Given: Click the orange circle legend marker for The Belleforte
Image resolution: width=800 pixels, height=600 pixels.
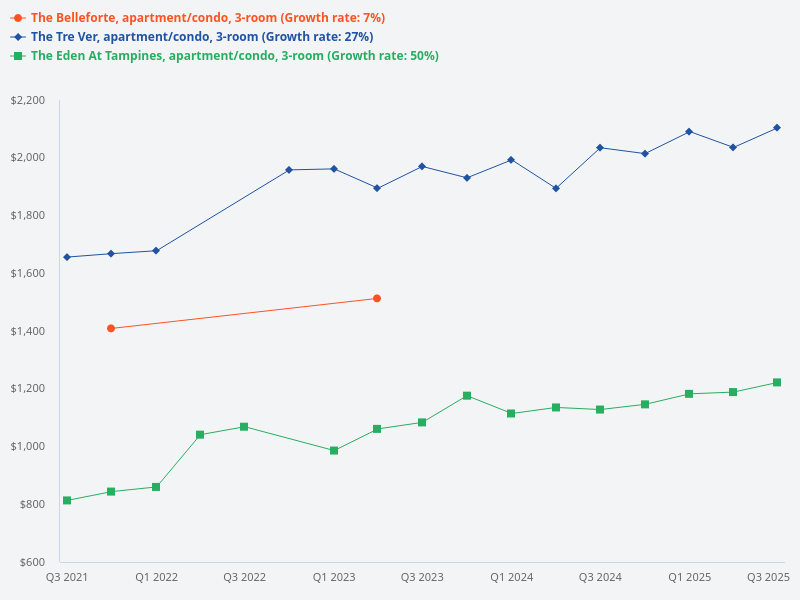Looking at the screenshot, I should click(18, 18).
